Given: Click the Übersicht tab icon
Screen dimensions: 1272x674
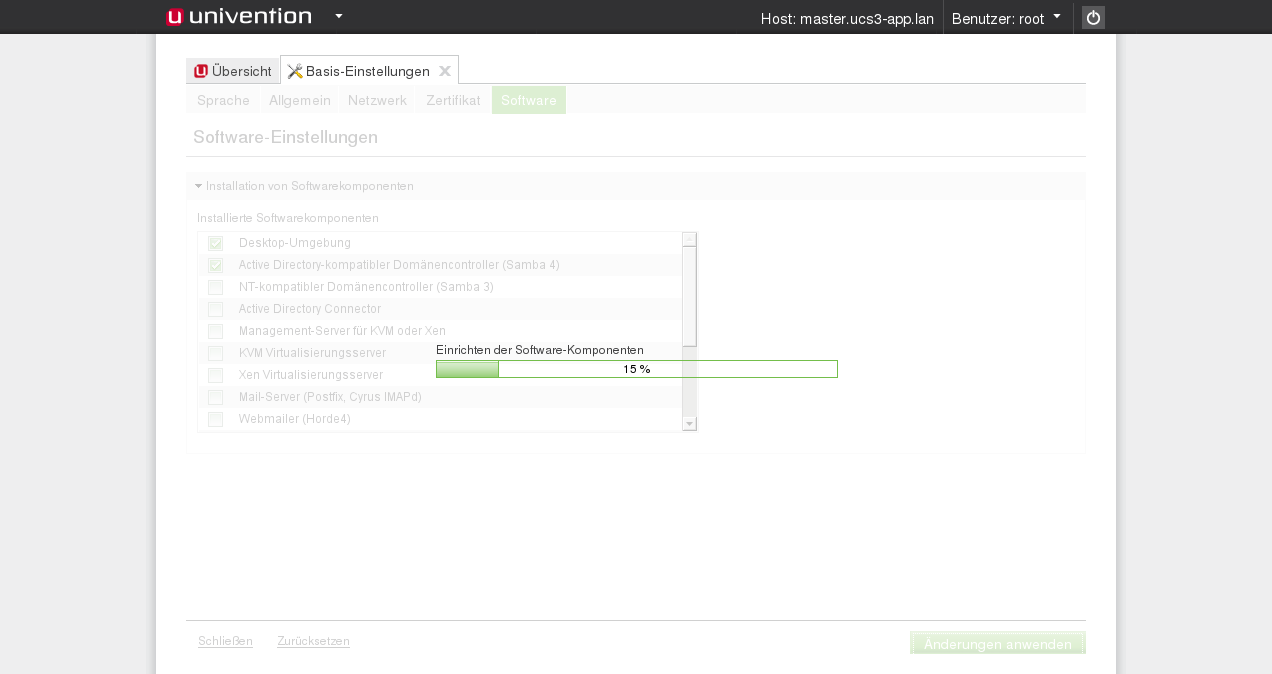Looking at the screenshot, I should point(201,71).
